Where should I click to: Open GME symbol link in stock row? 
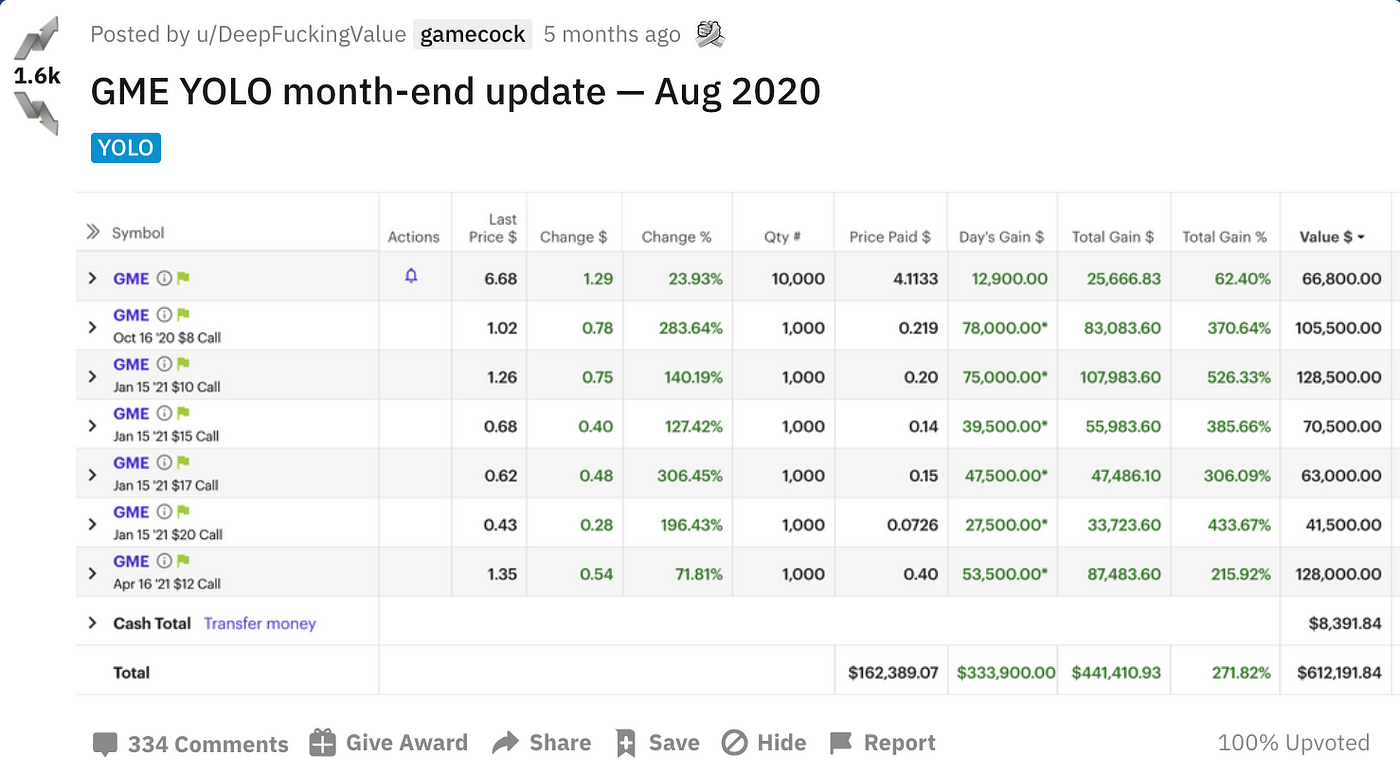tap(131, 279)
